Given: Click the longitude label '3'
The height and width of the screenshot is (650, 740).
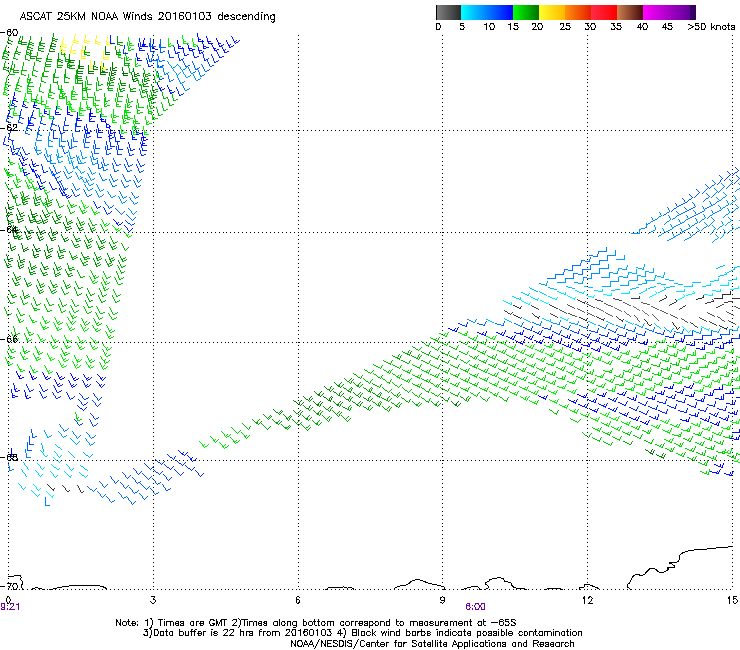Looking at the screenshot, I should [x=153, y=600].
